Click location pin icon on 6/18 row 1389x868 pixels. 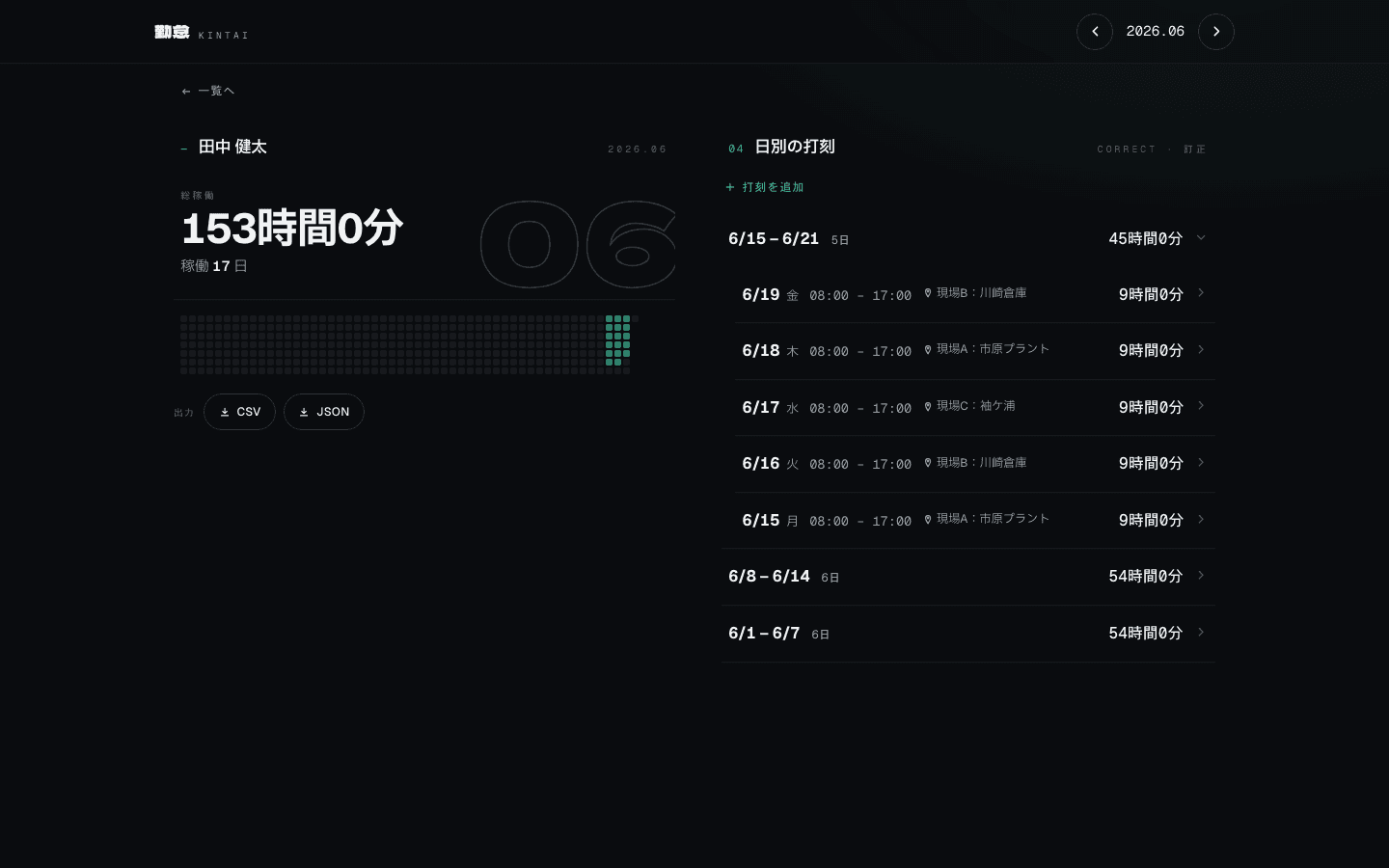pos(928,349)
